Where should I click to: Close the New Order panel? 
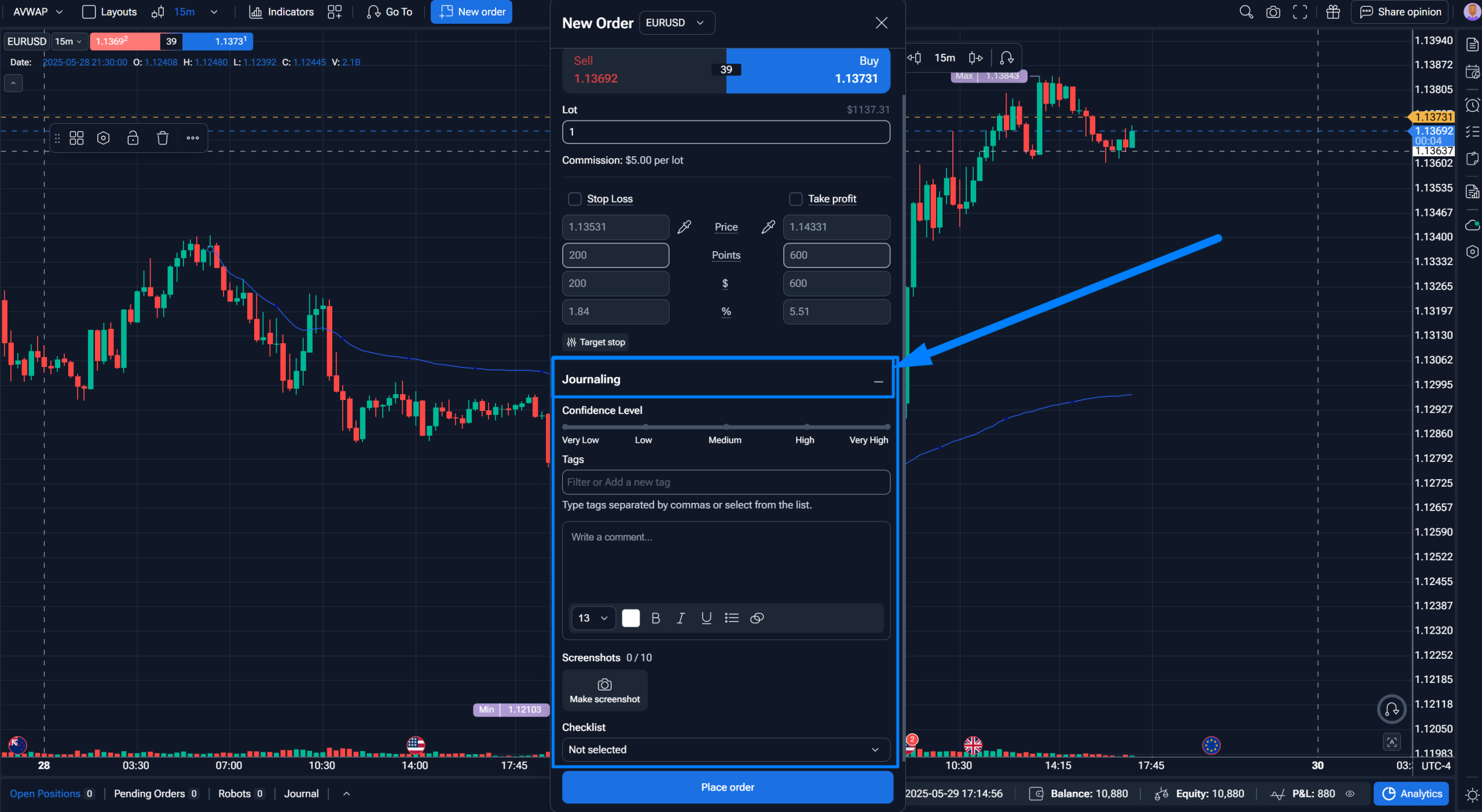click(881, 23)
